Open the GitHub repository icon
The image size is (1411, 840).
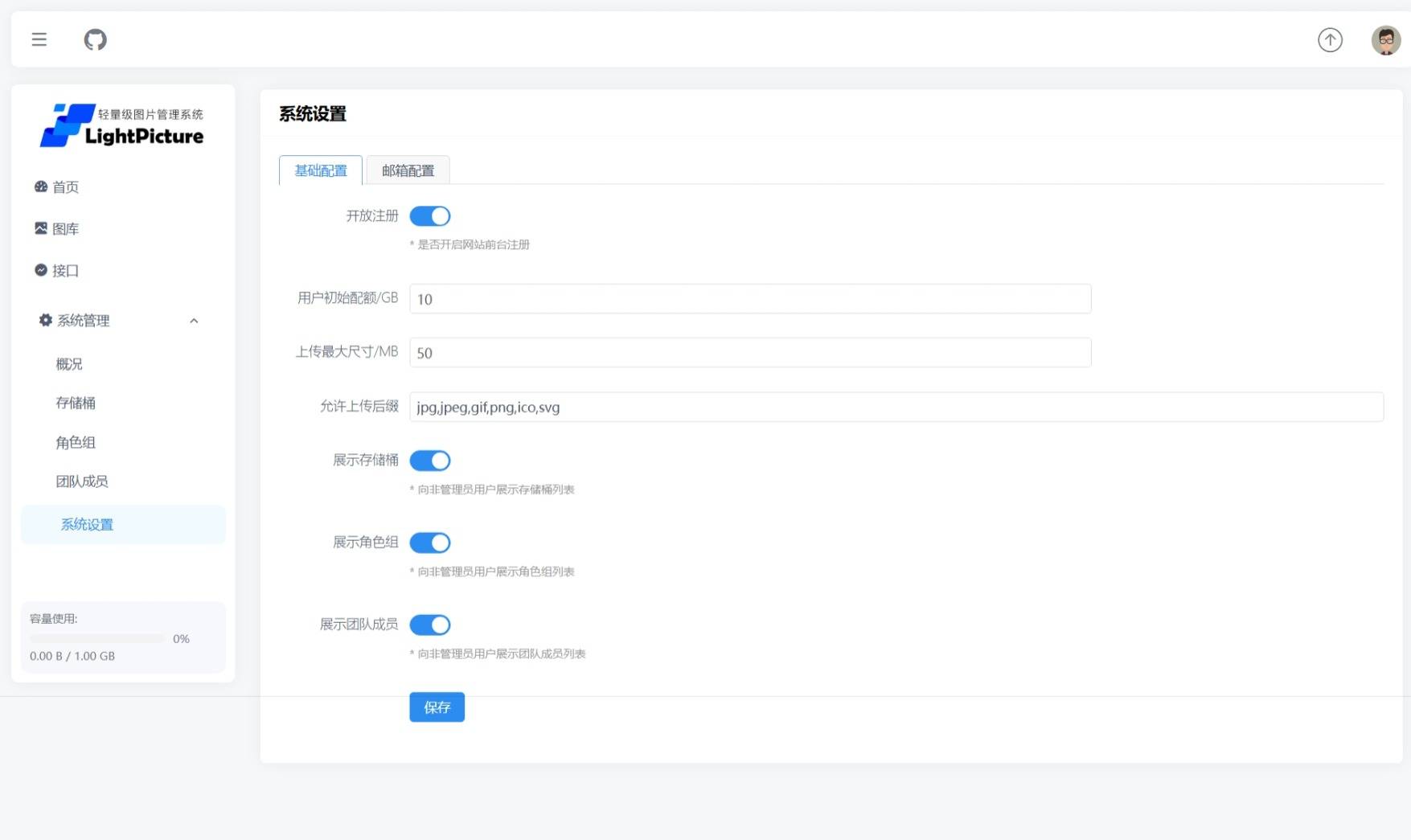[95, 39]
